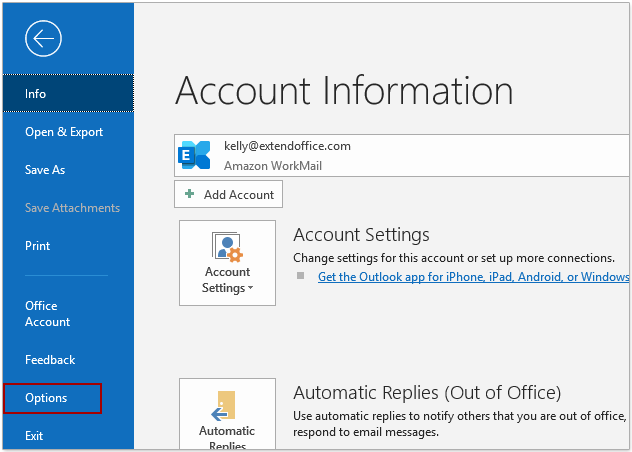Open the kelly@extendoffice.com account selector
Screen dimensions: 632x452
pyautogui.click(x=401, y=156)
